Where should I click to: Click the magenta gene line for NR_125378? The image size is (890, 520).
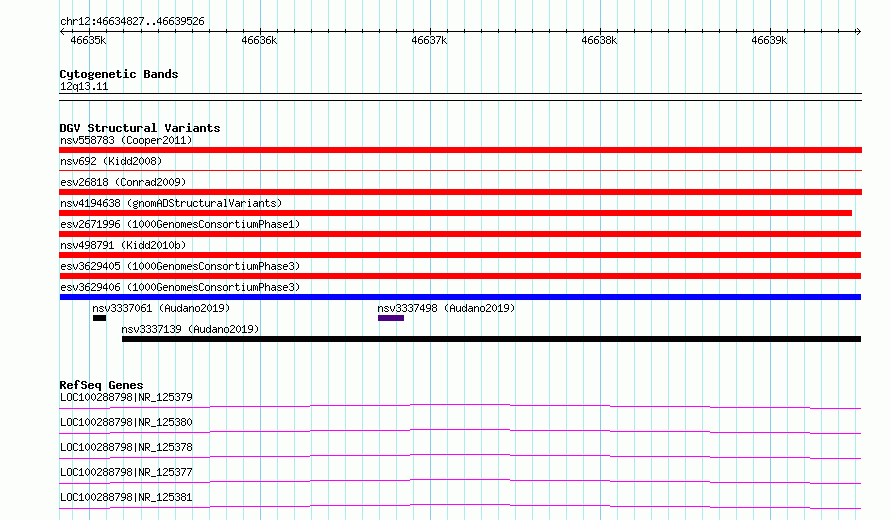coord(460,456)
